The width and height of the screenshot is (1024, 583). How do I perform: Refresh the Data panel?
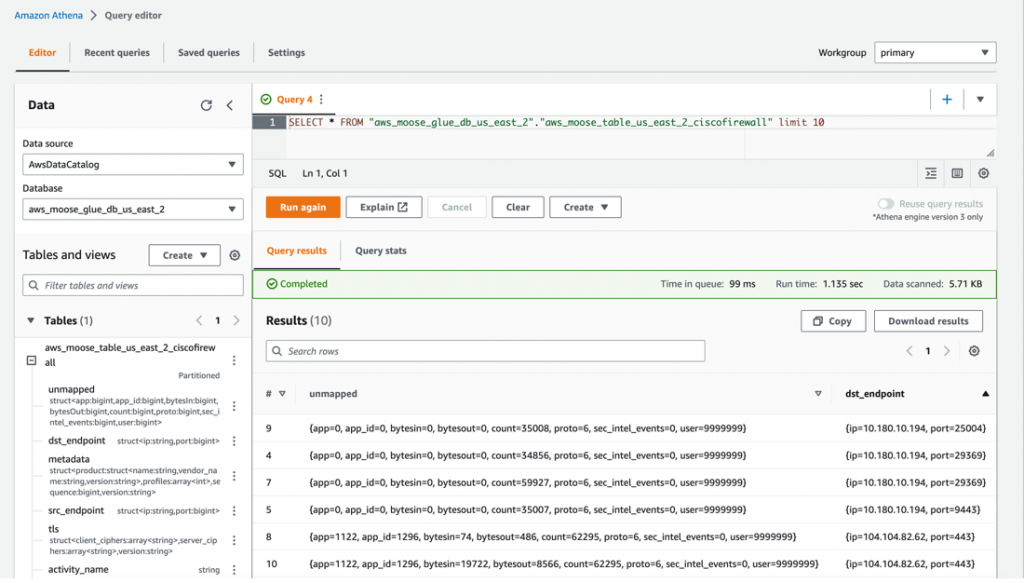[206, 105]
